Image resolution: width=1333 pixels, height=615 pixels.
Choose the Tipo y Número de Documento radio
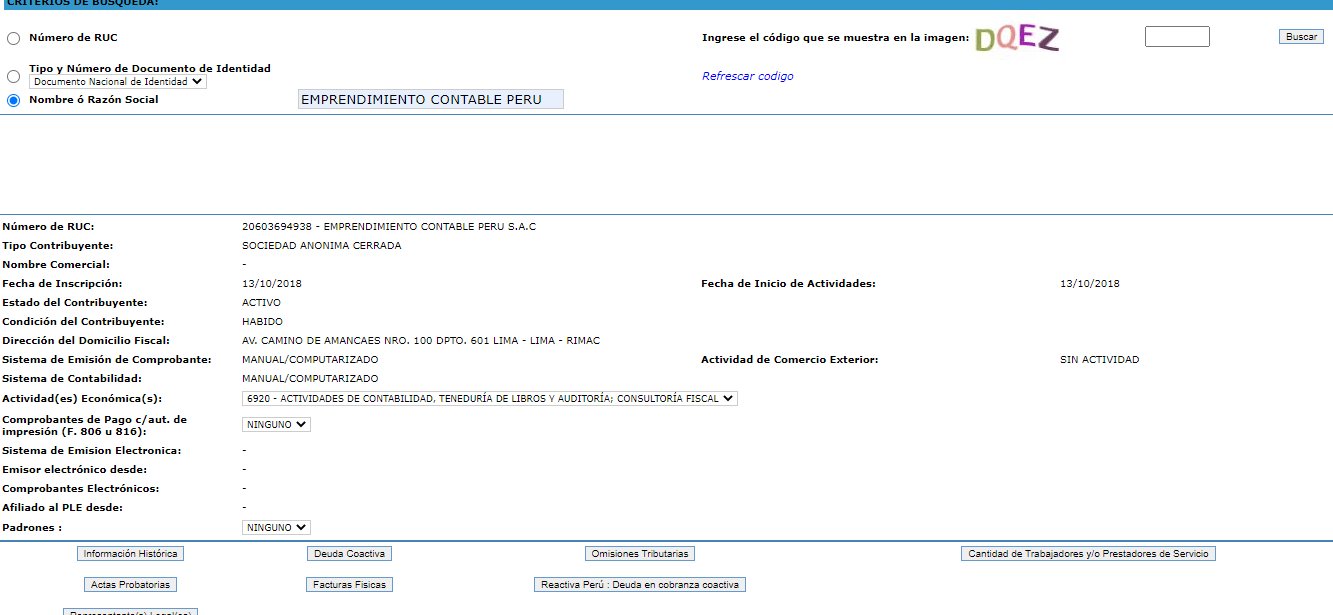(13, 76)
